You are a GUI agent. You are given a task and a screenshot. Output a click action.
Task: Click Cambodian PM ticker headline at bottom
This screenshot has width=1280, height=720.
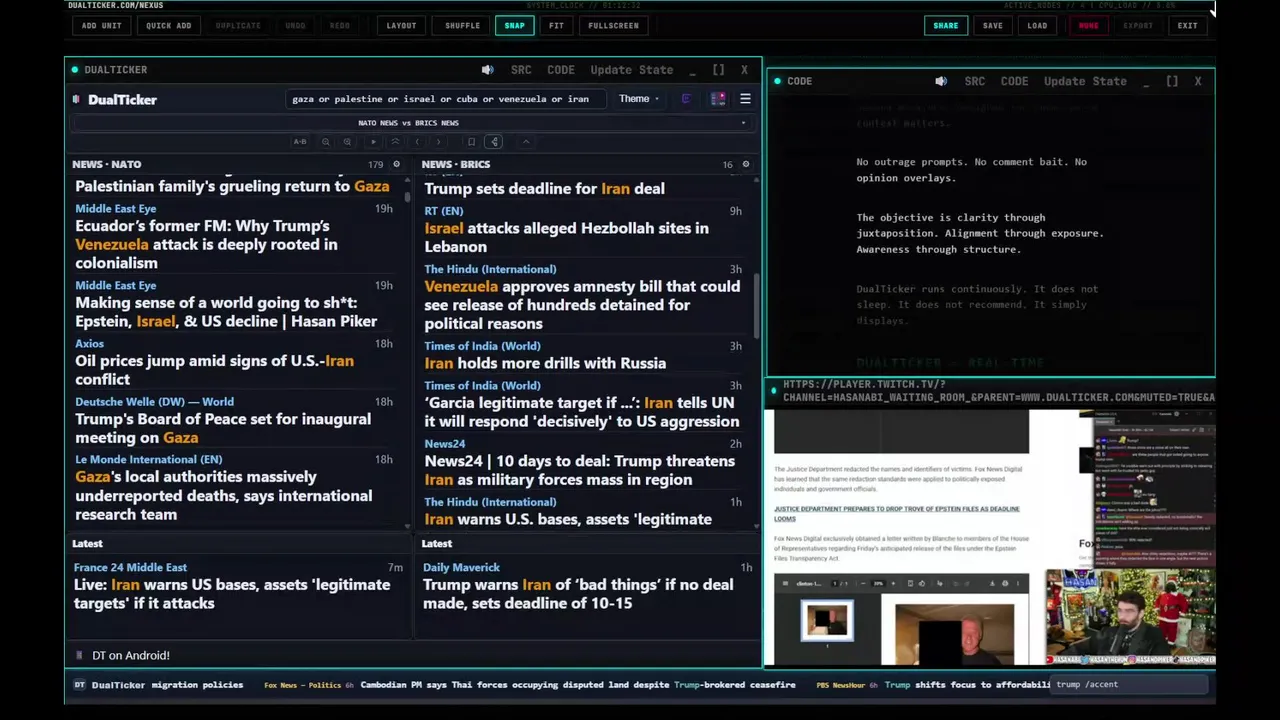pos(578,685)
